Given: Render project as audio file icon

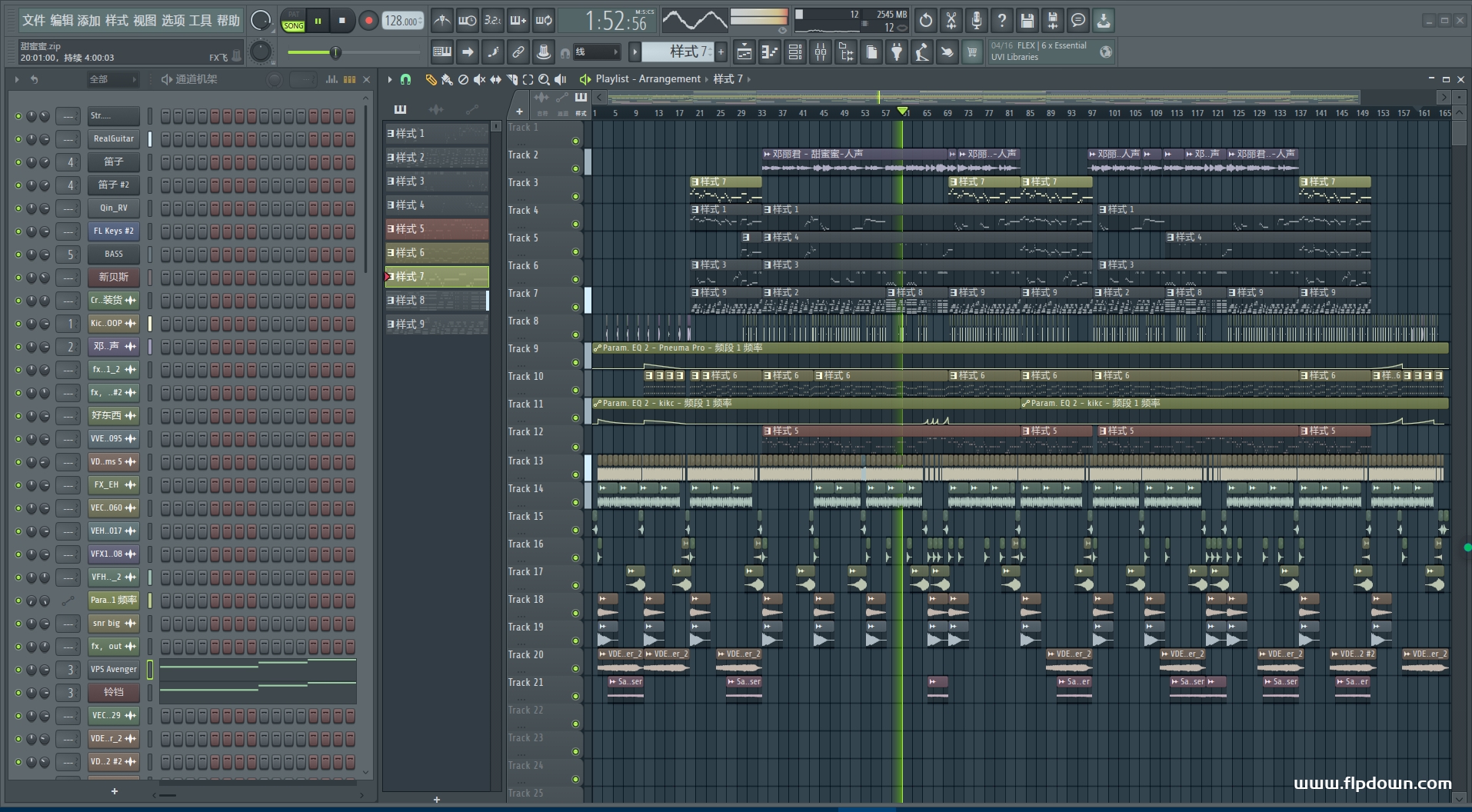Looking at the screenshot, I should 1053,21.
